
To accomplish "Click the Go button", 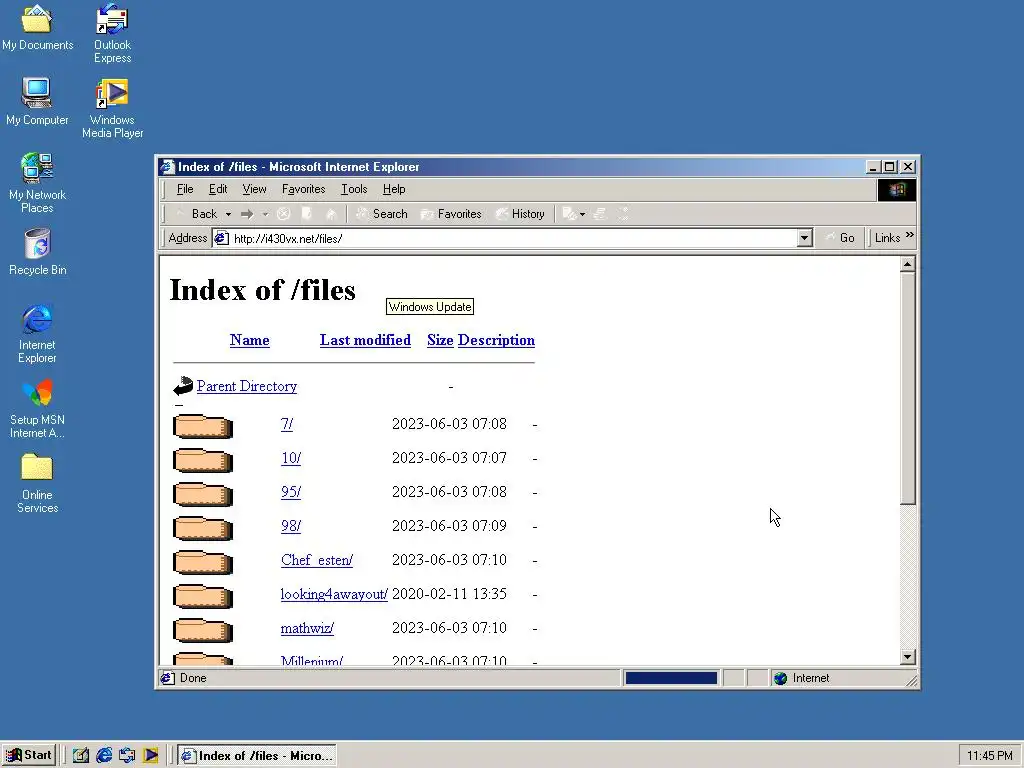I will click(840, 238).
